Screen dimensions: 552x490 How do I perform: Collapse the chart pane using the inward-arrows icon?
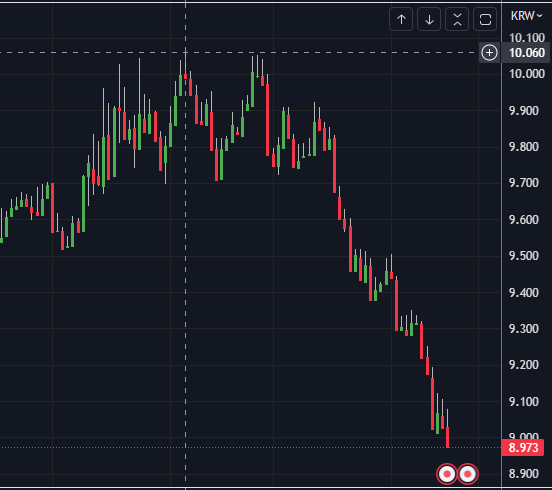457,19
